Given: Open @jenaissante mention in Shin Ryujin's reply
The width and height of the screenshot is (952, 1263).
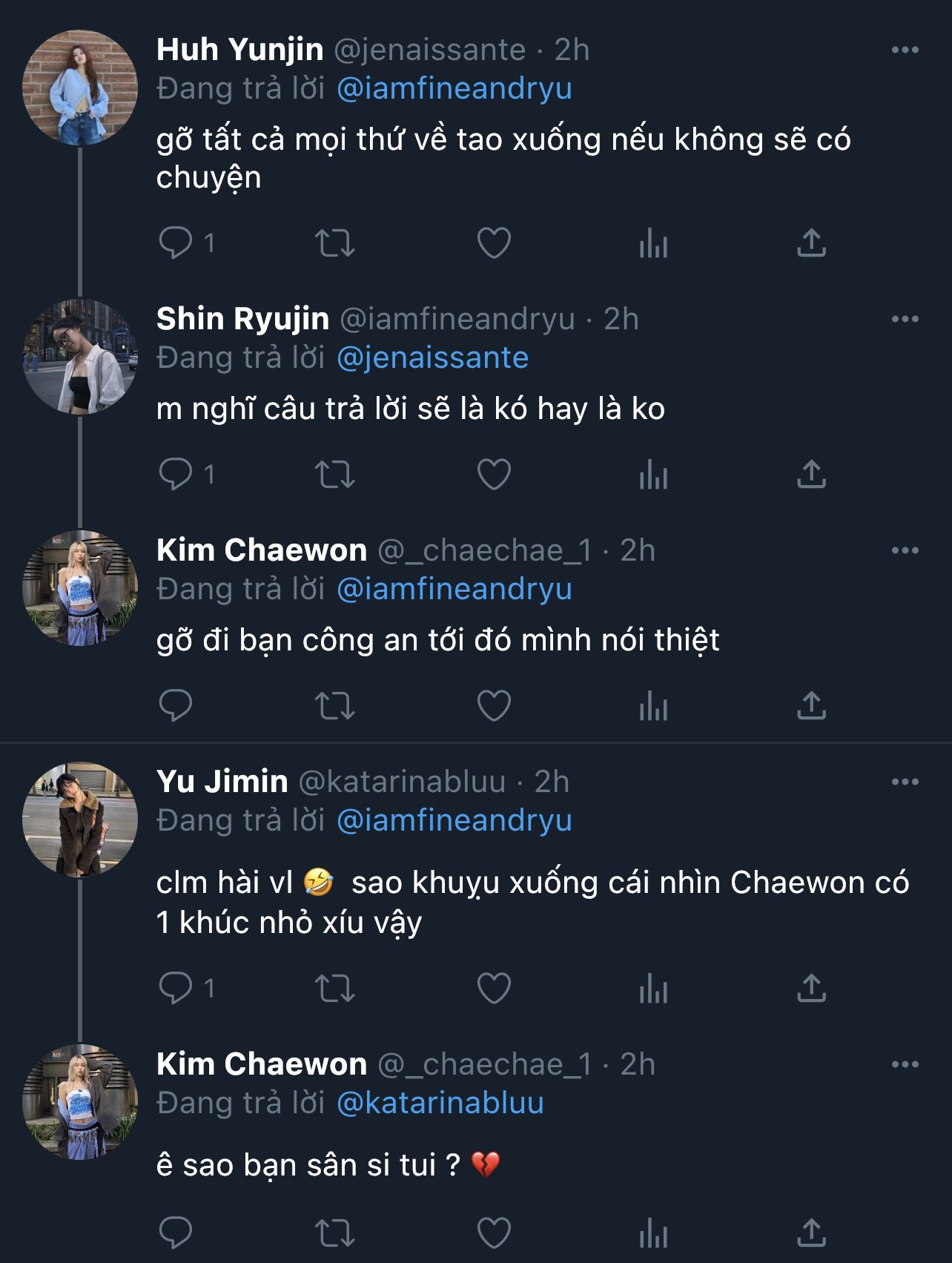Looking at the screenshot, I should point(432,358).
